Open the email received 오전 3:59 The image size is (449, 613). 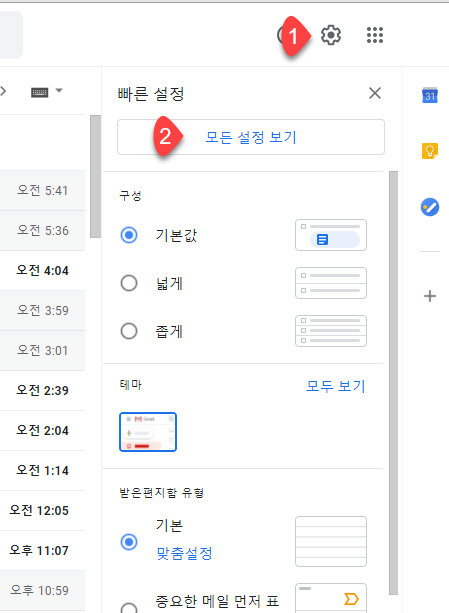click(42, 310)
